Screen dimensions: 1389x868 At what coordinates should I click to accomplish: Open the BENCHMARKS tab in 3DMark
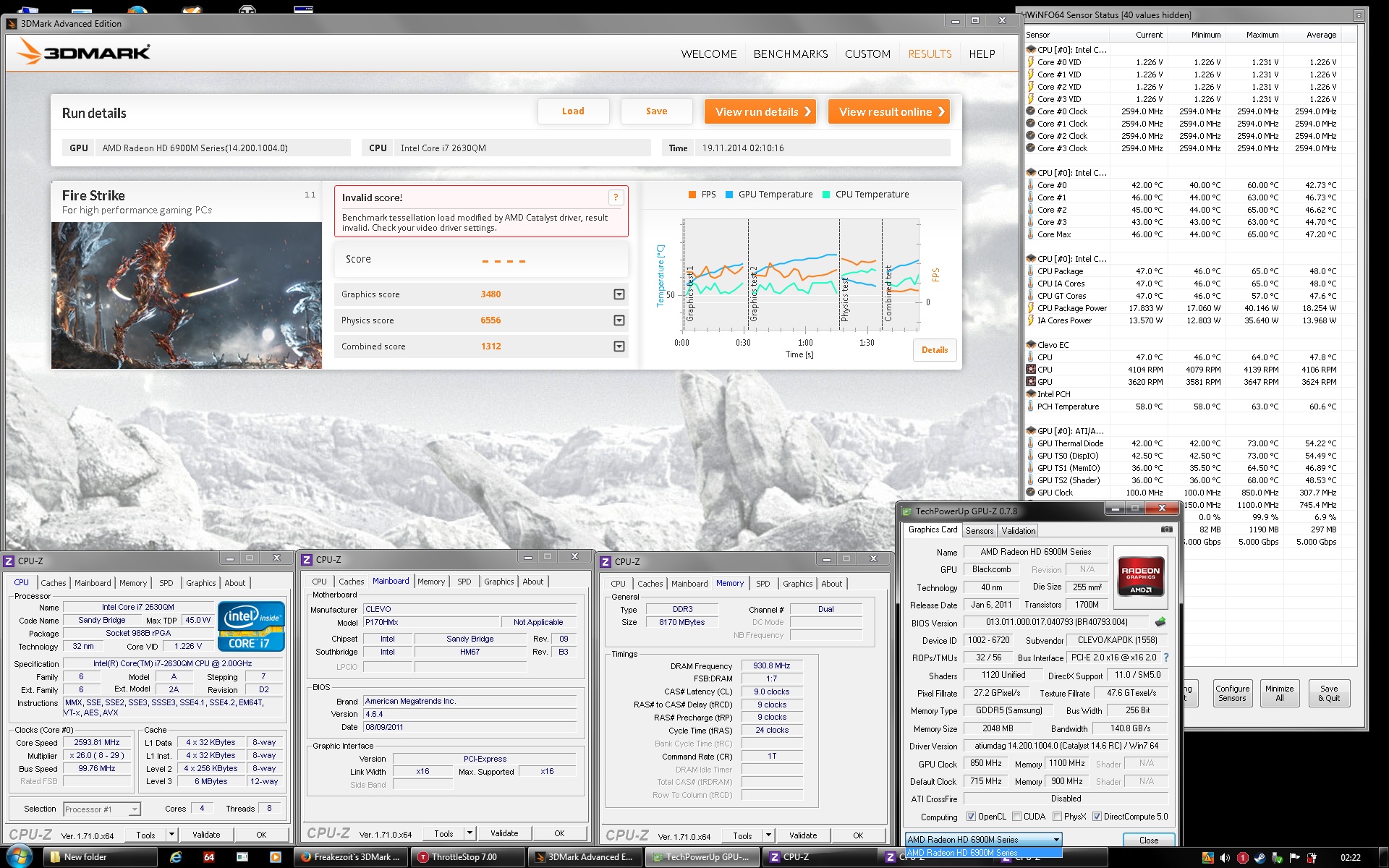pos(791,54)
